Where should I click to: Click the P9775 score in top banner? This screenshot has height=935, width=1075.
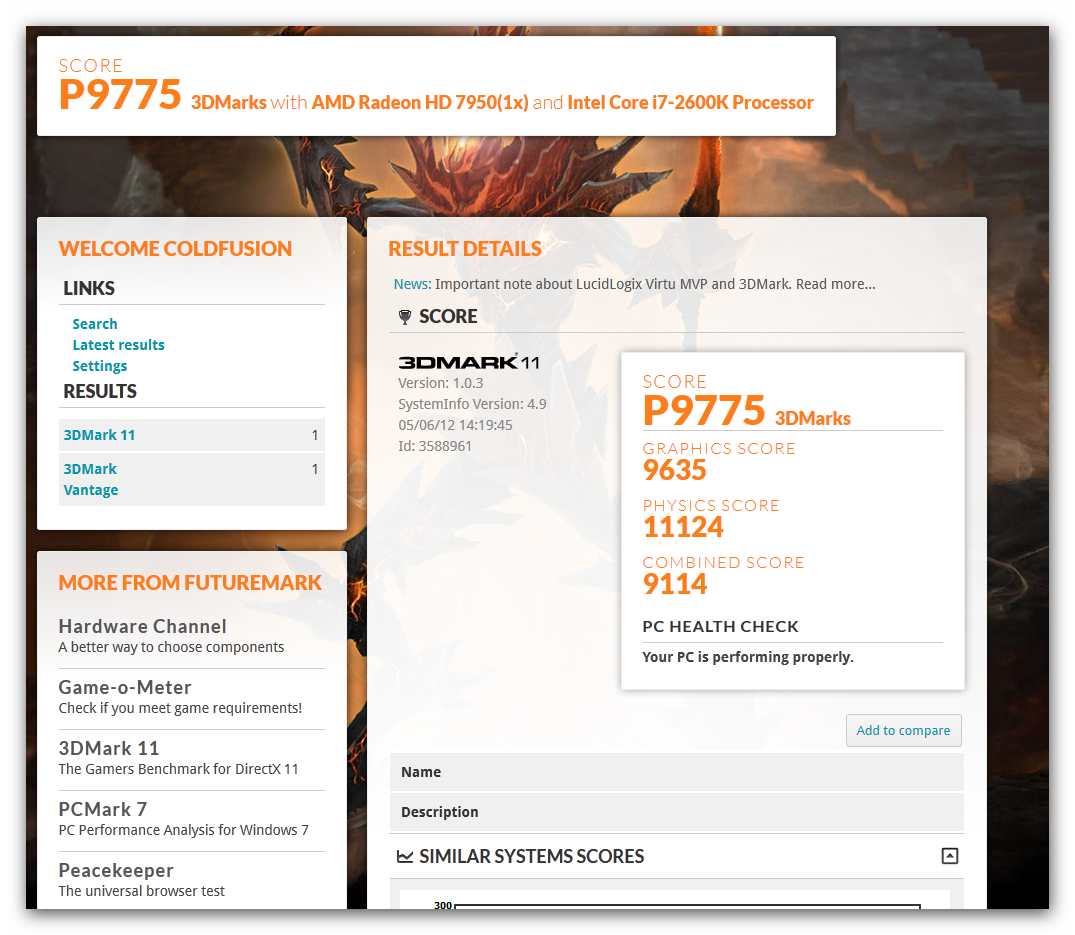(120, 95)
